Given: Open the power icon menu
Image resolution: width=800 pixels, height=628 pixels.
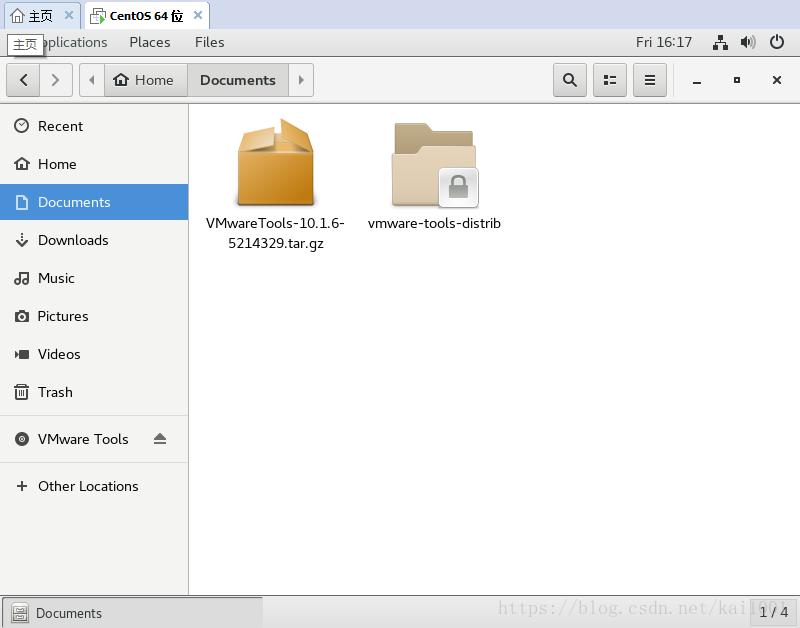Looking at the screenshot, I should [x=777, y=42].
